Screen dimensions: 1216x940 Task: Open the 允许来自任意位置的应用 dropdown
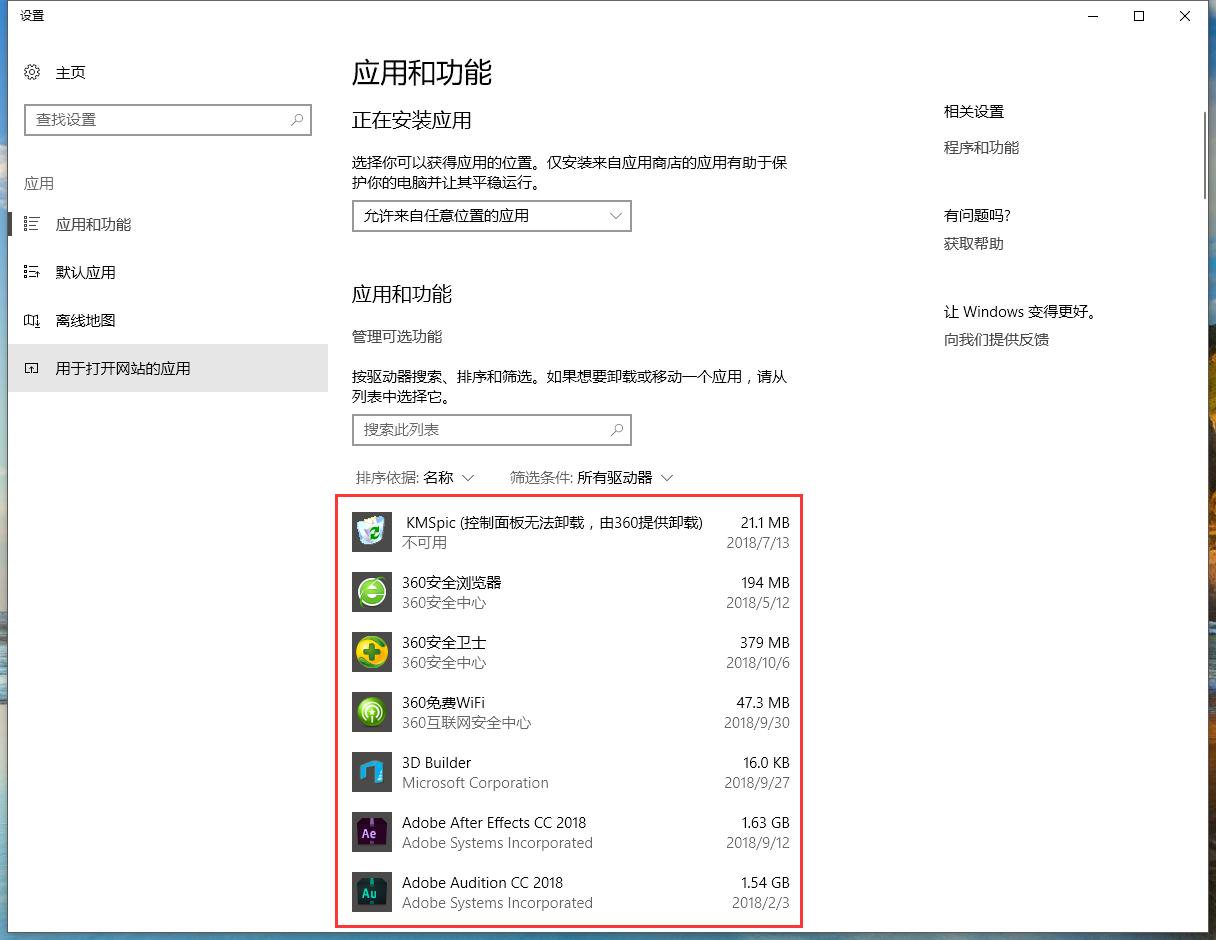492,216
